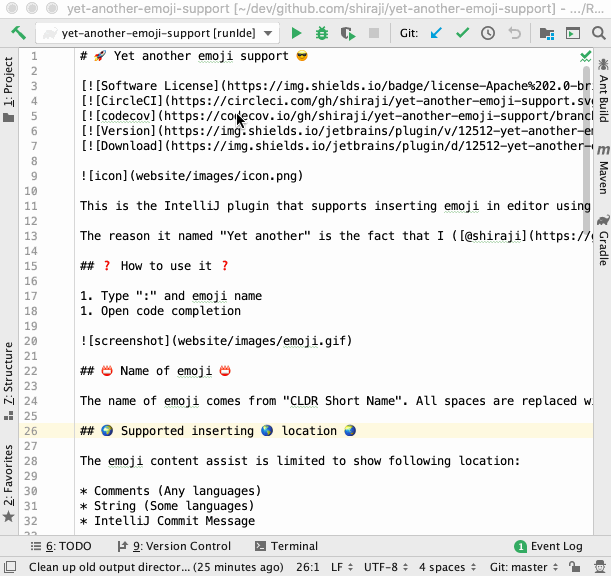Click the Version badge line
The width and height of the screenshot is (611, 576).
tap(336, 131)
